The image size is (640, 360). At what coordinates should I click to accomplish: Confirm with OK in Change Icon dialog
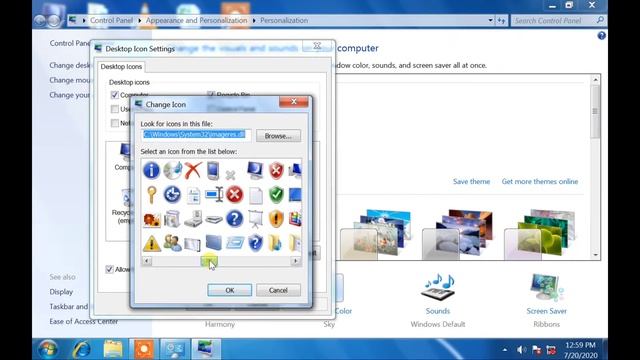tap(230, 290)
